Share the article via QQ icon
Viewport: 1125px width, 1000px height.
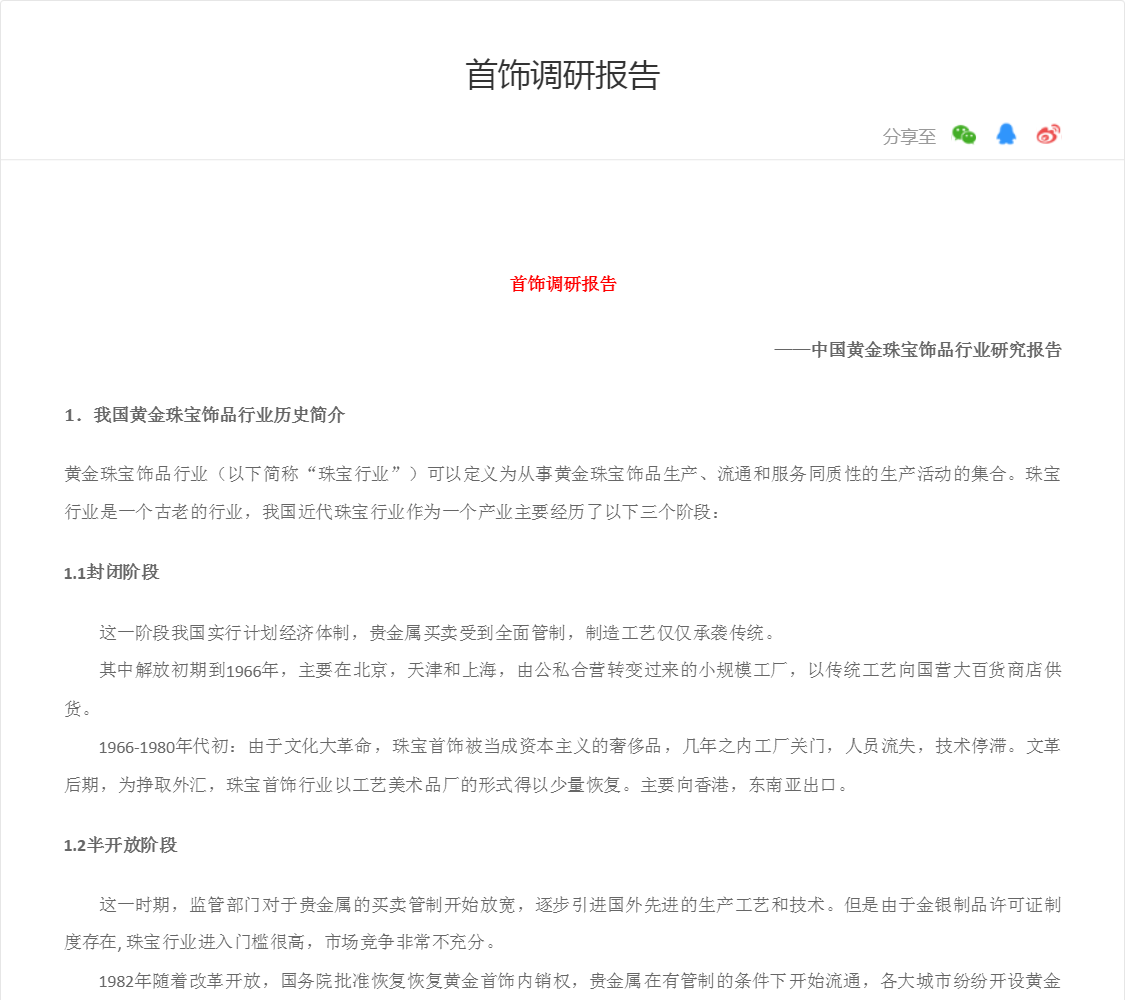(1006, 134)
